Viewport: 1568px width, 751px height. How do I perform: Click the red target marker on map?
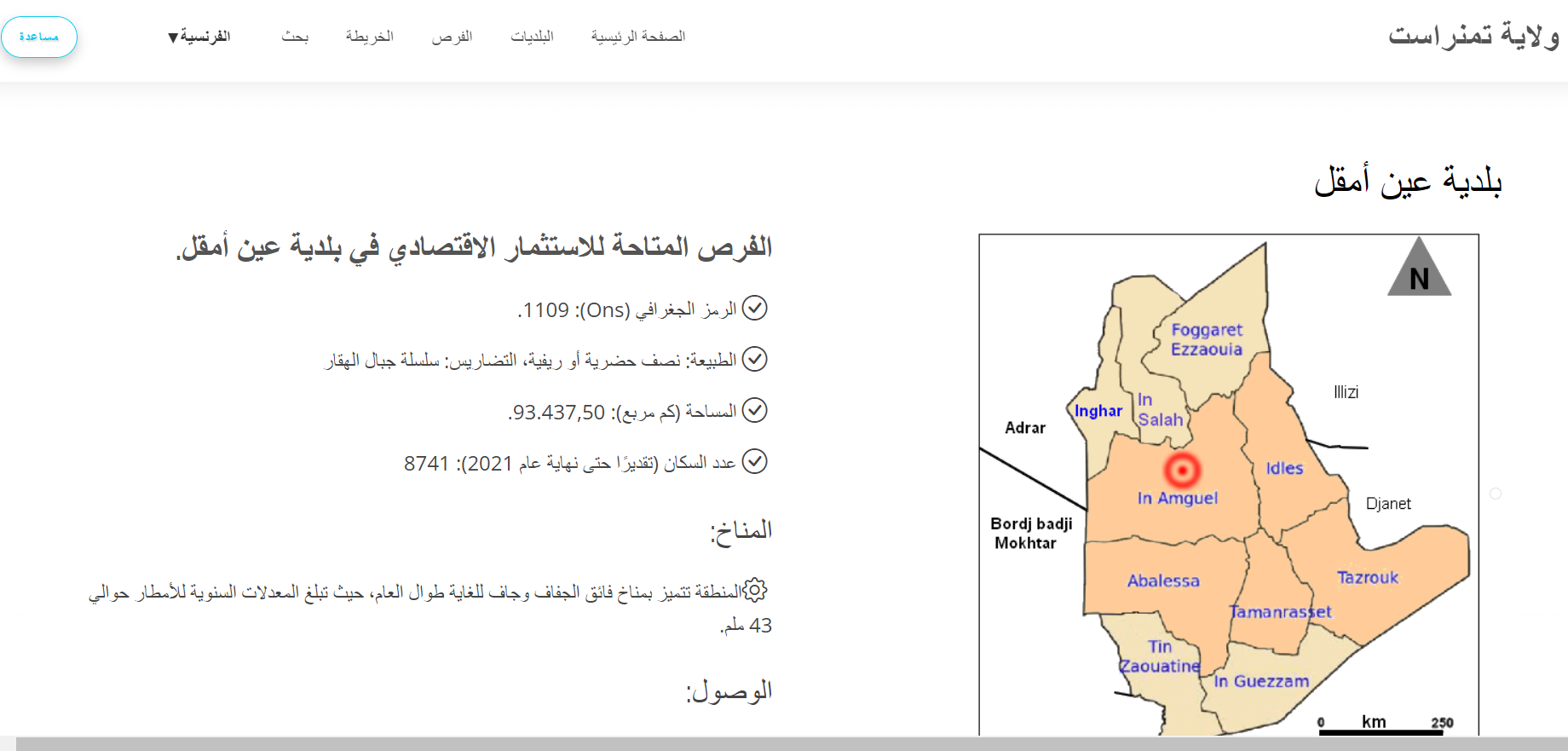tap(1182, 470)
